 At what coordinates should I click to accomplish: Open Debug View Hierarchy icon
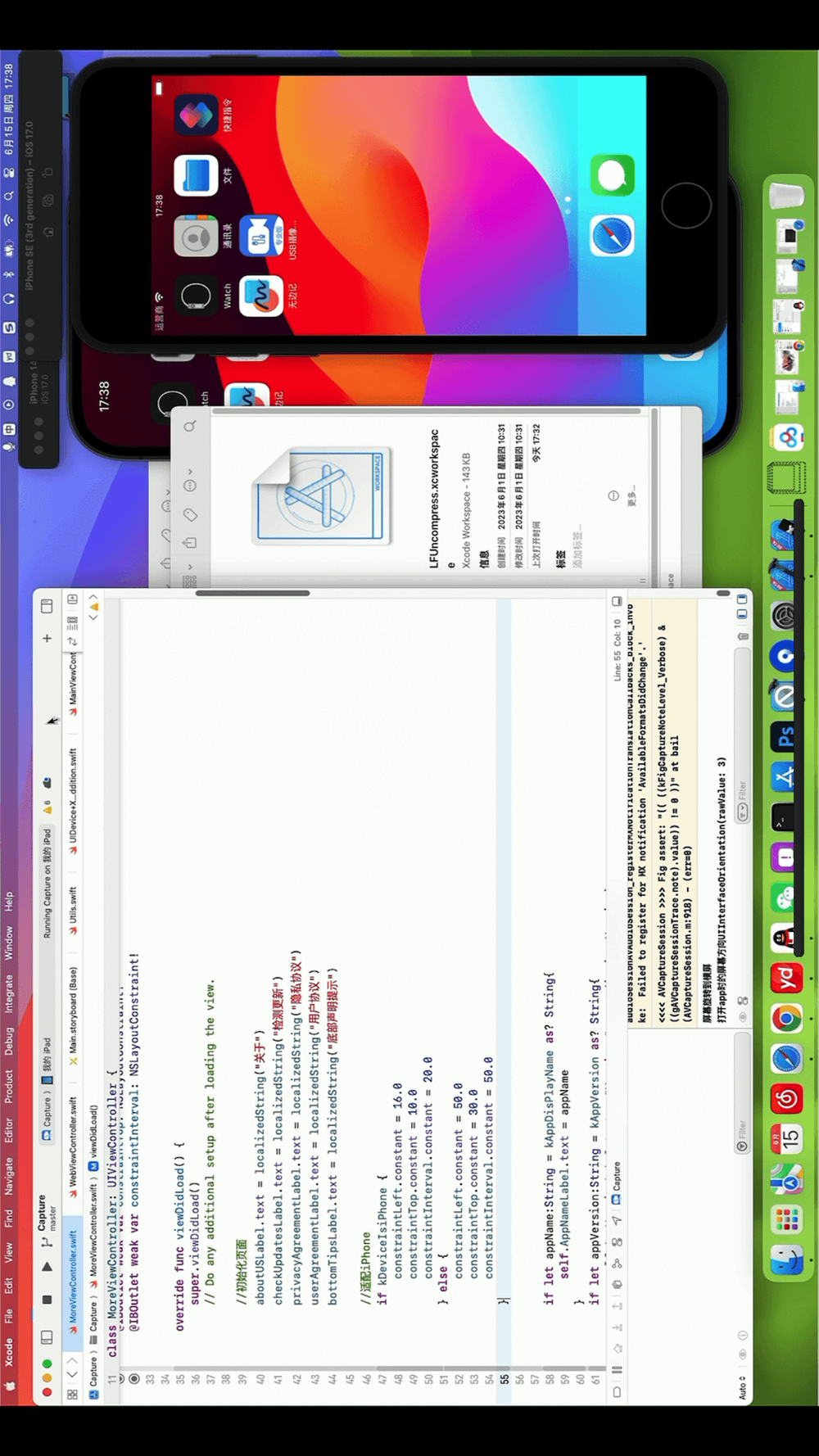click(617, 1284)
